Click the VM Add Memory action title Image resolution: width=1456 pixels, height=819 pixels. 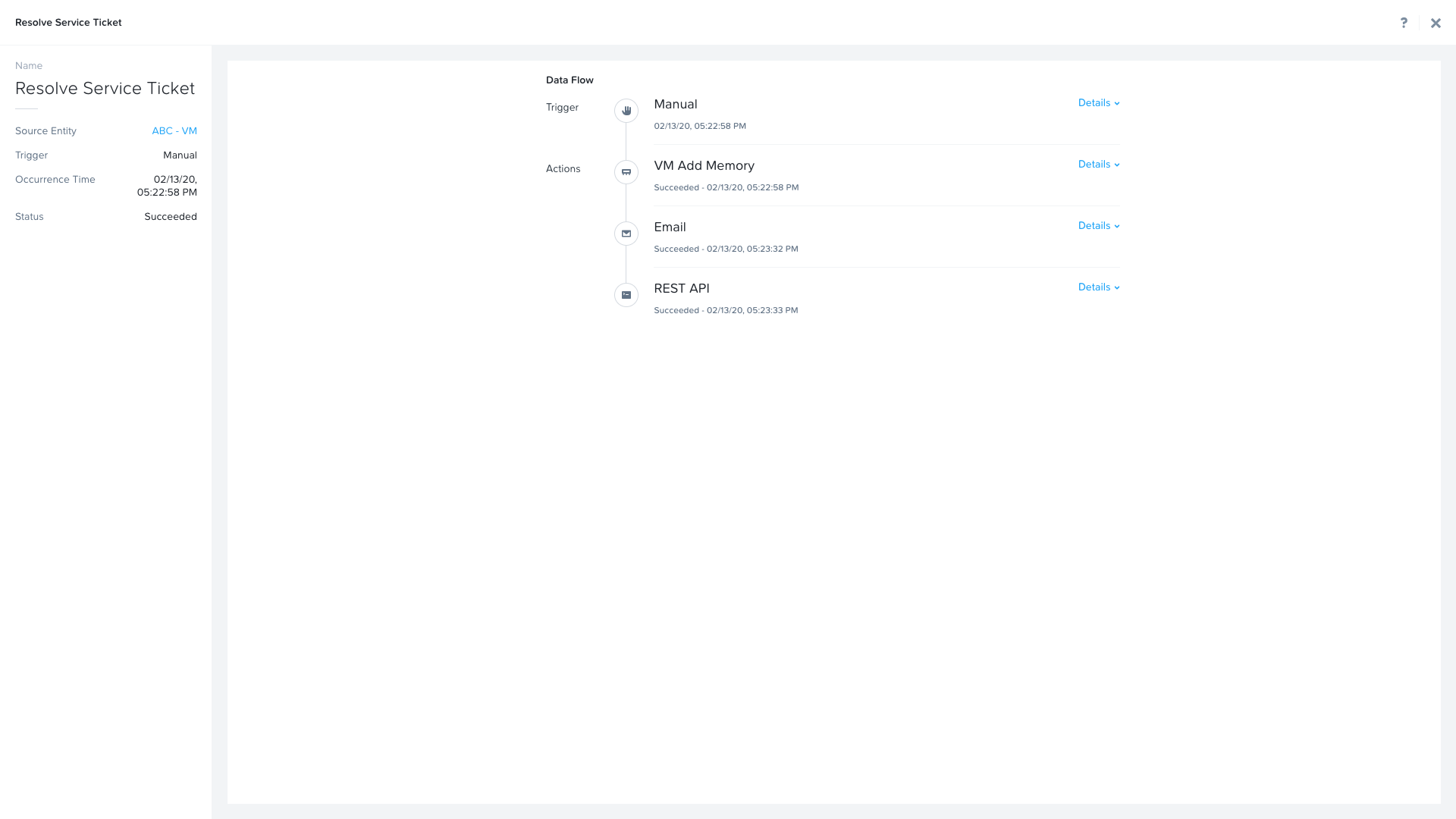coord(704,166)
